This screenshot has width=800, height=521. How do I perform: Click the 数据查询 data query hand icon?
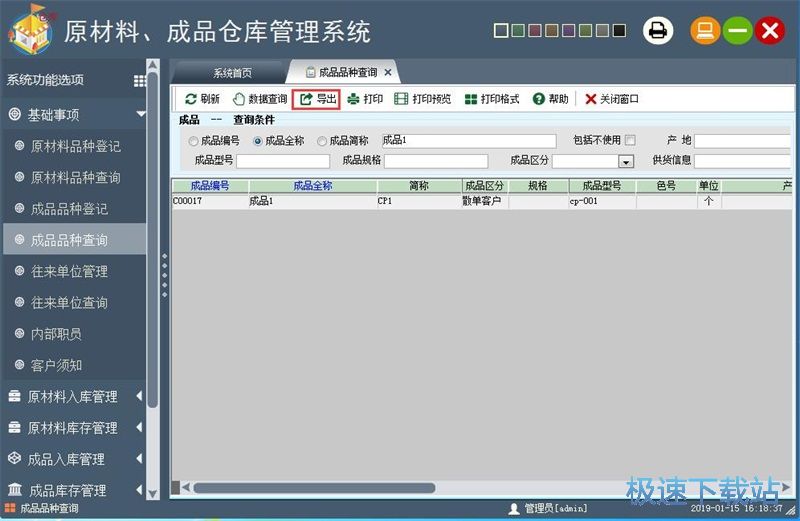pyautogui.click(x=238, y=99)
